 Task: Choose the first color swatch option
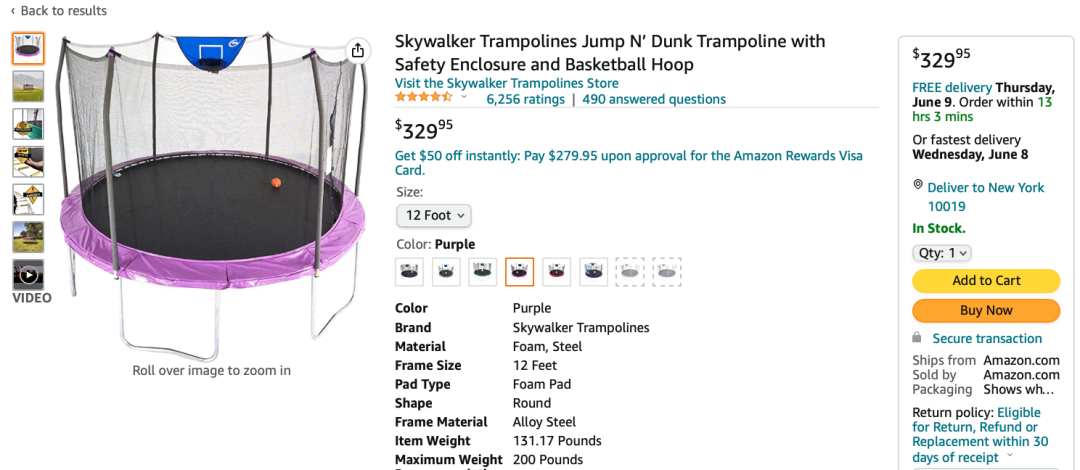[409, 272]
